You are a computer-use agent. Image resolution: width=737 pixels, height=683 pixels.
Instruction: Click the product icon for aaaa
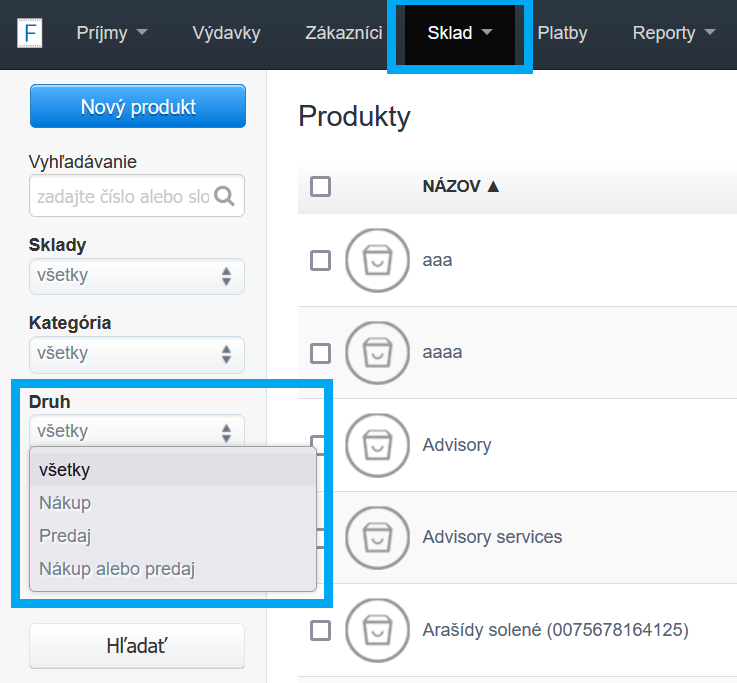coord(377,352)
